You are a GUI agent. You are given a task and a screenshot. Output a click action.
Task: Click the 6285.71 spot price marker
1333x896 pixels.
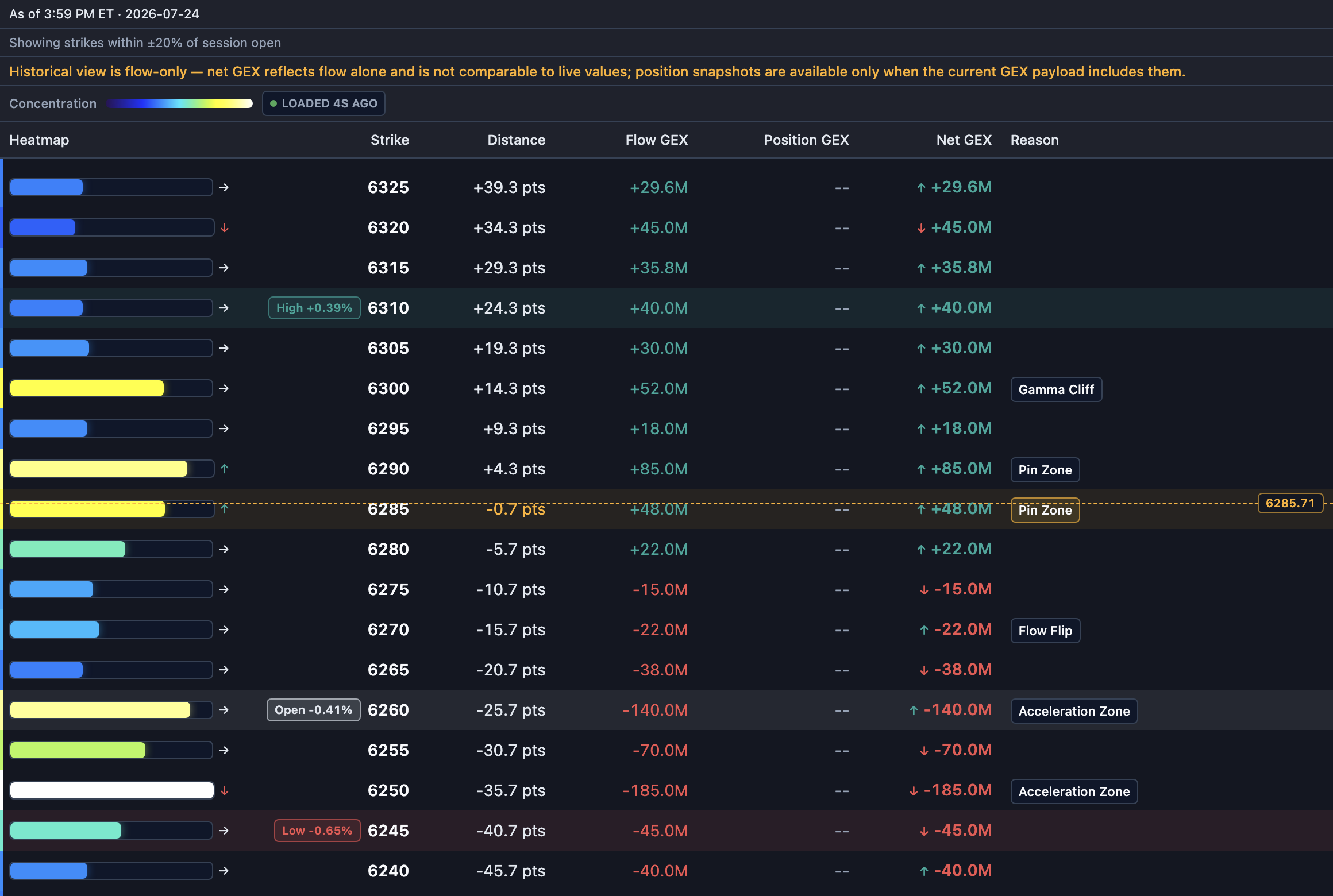pos(1290,503)
